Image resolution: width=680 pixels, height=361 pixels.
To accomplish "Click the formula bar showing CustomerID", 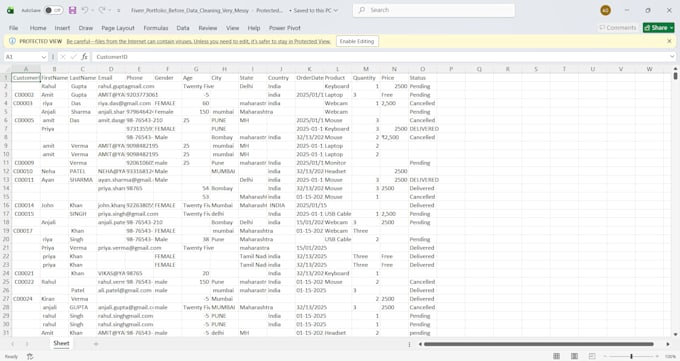I will tap(380, 57).
